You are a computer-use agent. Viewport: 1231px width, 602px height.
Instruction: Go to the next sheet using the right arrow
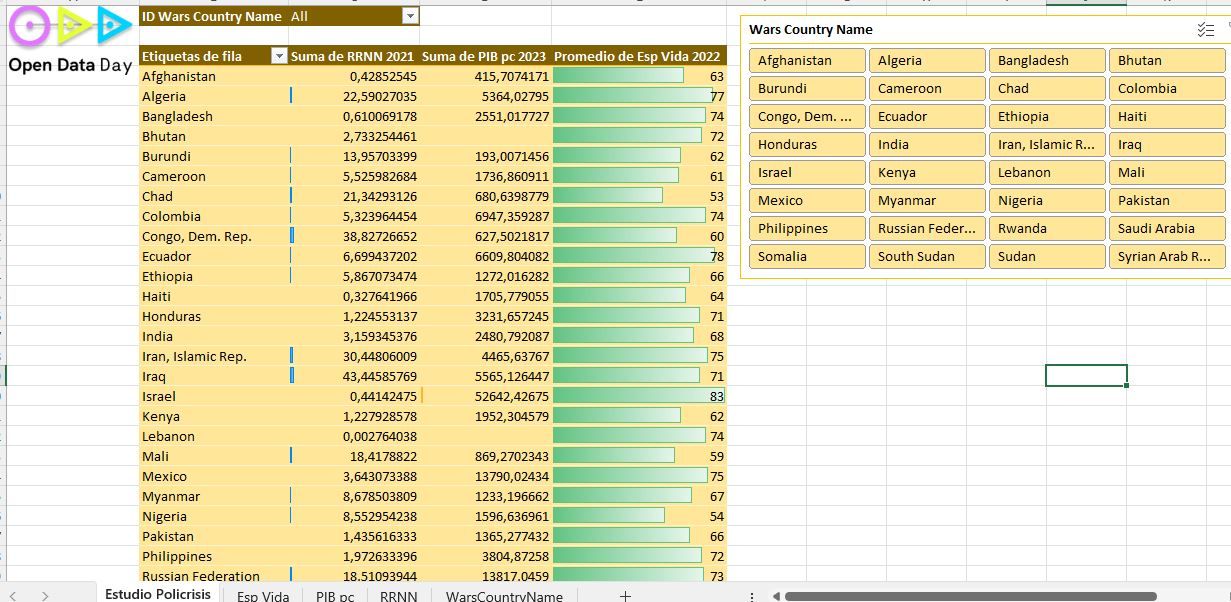[45, 596]
